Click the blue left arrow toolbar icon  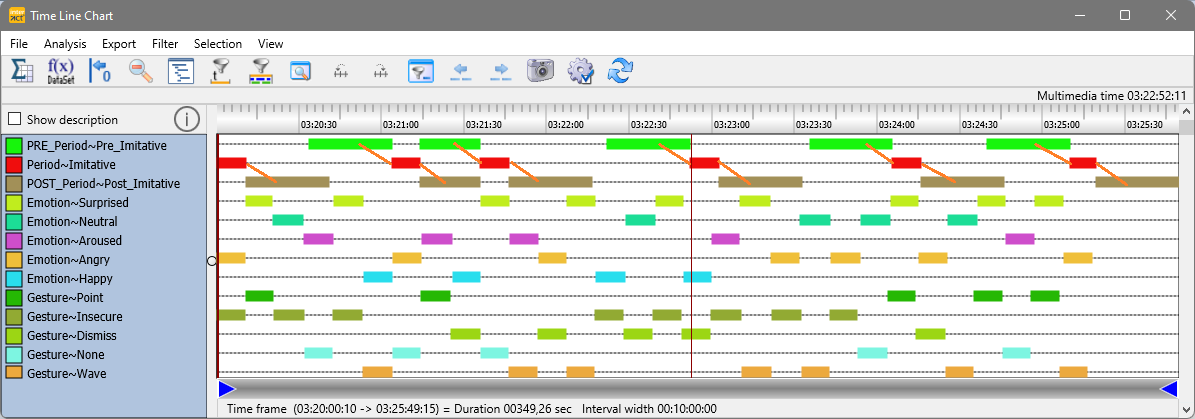(461, 72)
